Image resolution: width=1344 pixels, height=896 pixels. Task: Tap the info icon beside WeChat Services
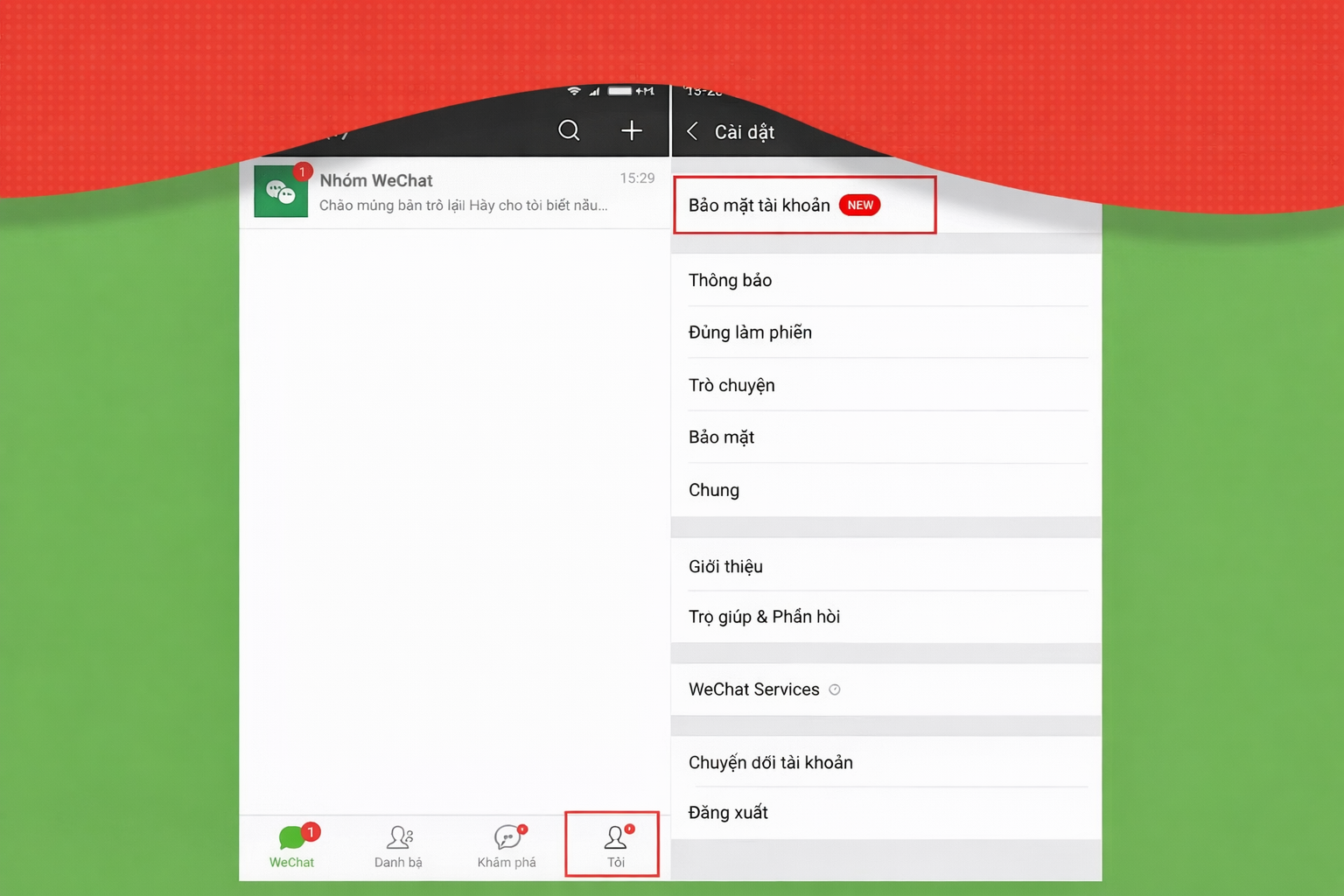point(835,689)
